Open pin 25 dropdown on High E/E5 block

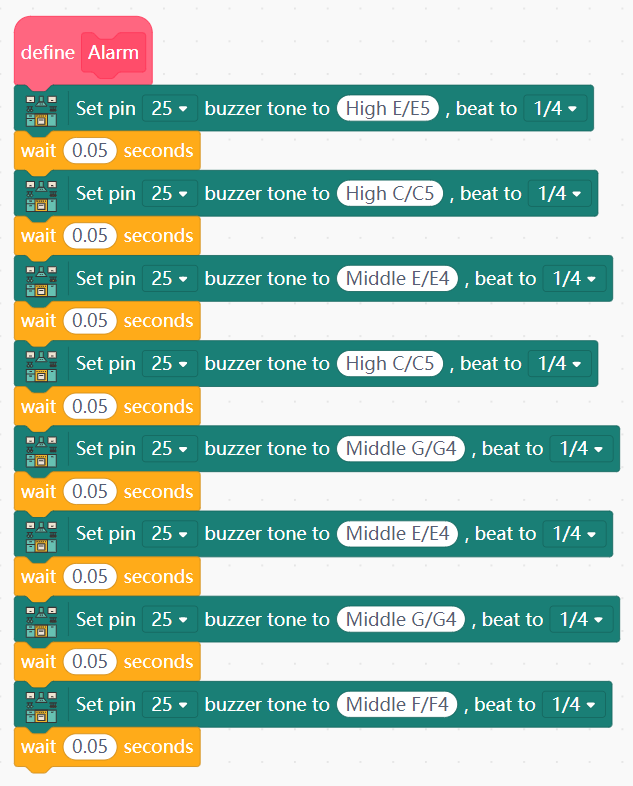coord(169,109)
